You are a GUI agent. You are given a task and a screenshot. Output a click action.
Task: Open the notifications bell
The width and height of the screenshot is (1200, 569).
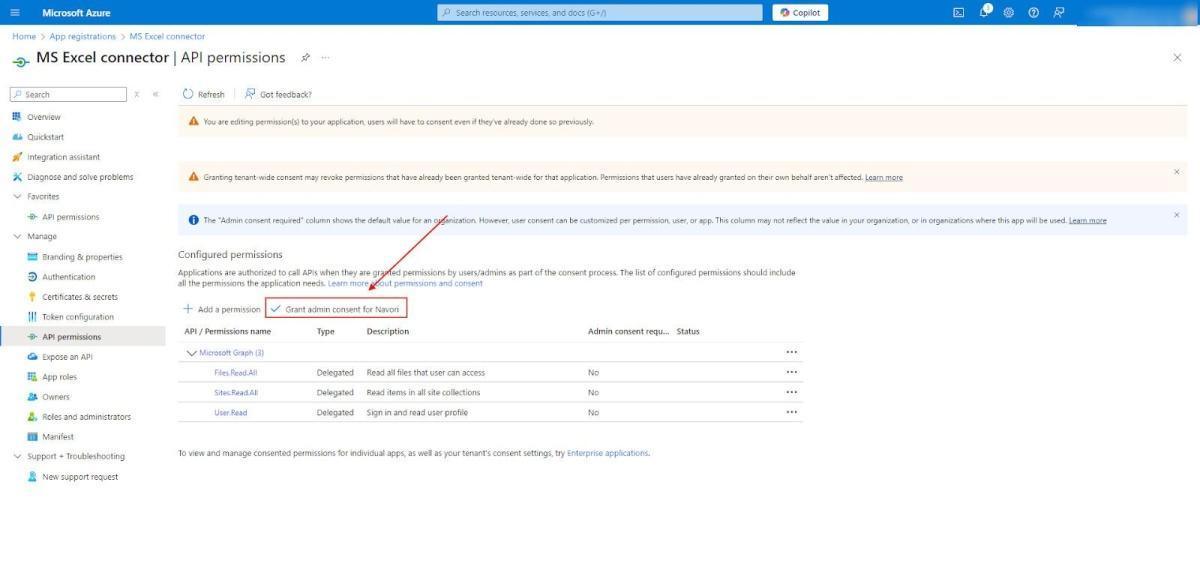(983, 13)
